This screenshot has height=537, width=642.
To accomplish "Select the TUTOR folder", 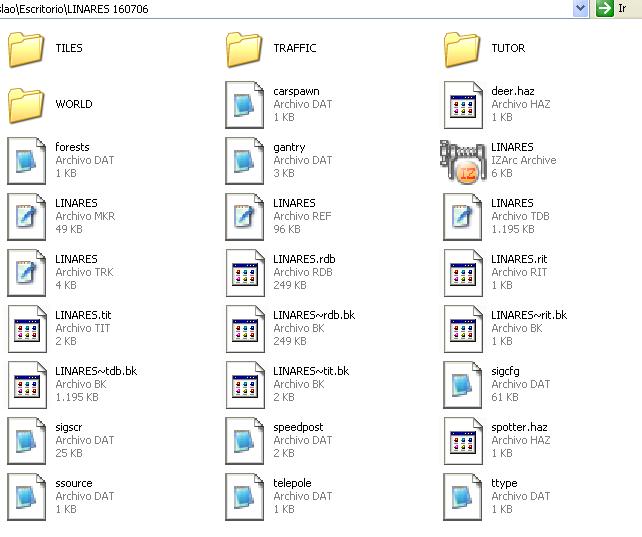I will click(x=462, y=48).
